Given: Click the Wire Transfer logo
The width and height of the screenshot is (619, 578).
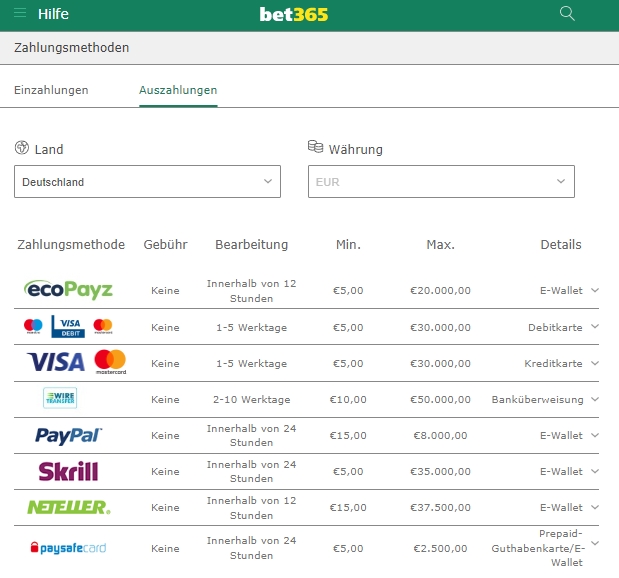Looking at the screenshot, I should pos(60,398).
